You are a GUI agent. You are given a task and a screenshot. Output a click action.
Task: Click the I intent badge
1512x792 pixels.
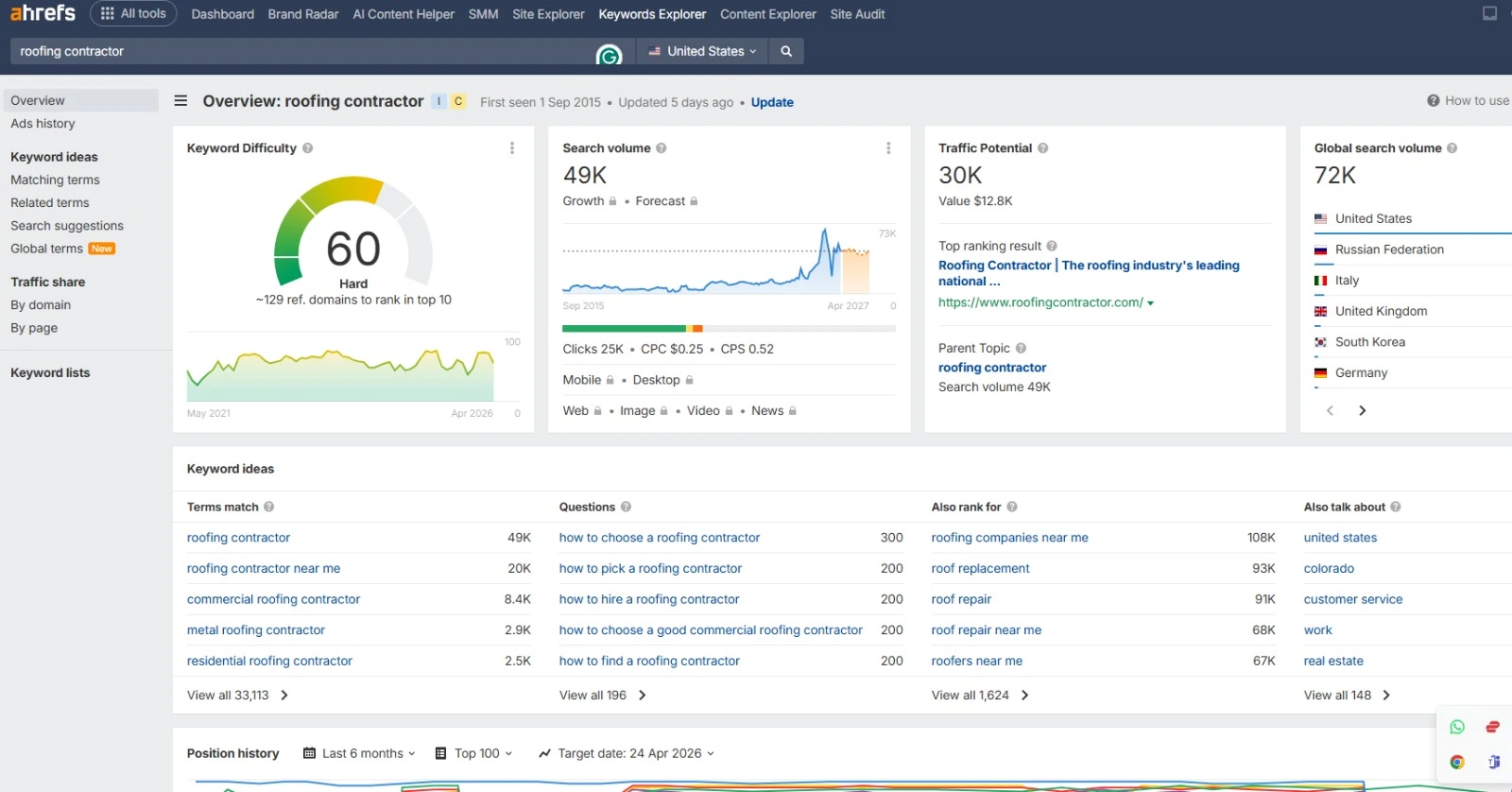(x=439, y=101)
